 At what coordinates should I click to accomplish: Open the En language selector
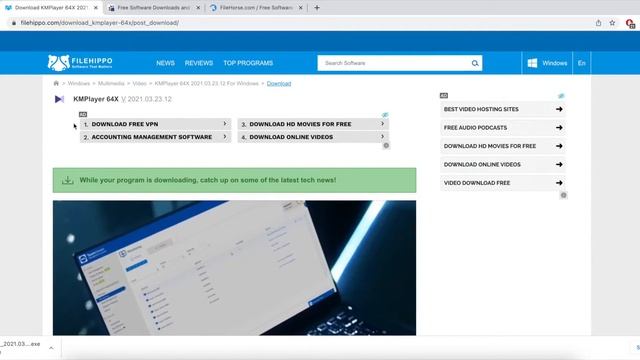[582, 63]
